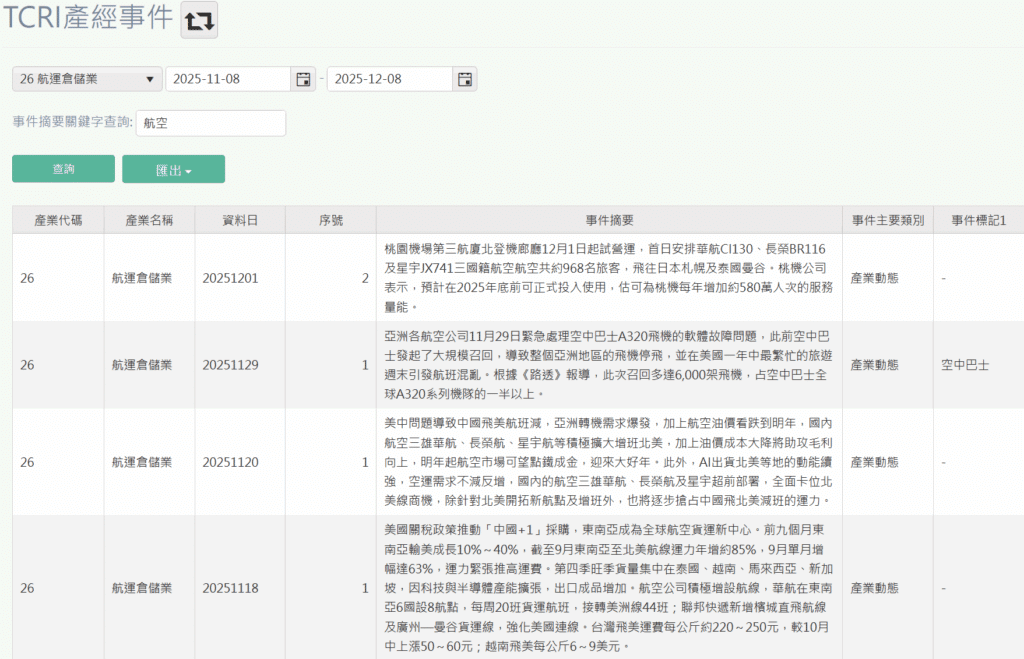Viewport: 1024px width, 659px height.
Task: Expand the 26 航運倉儲業 industry dropdown
Action: [x=87, y=79]
